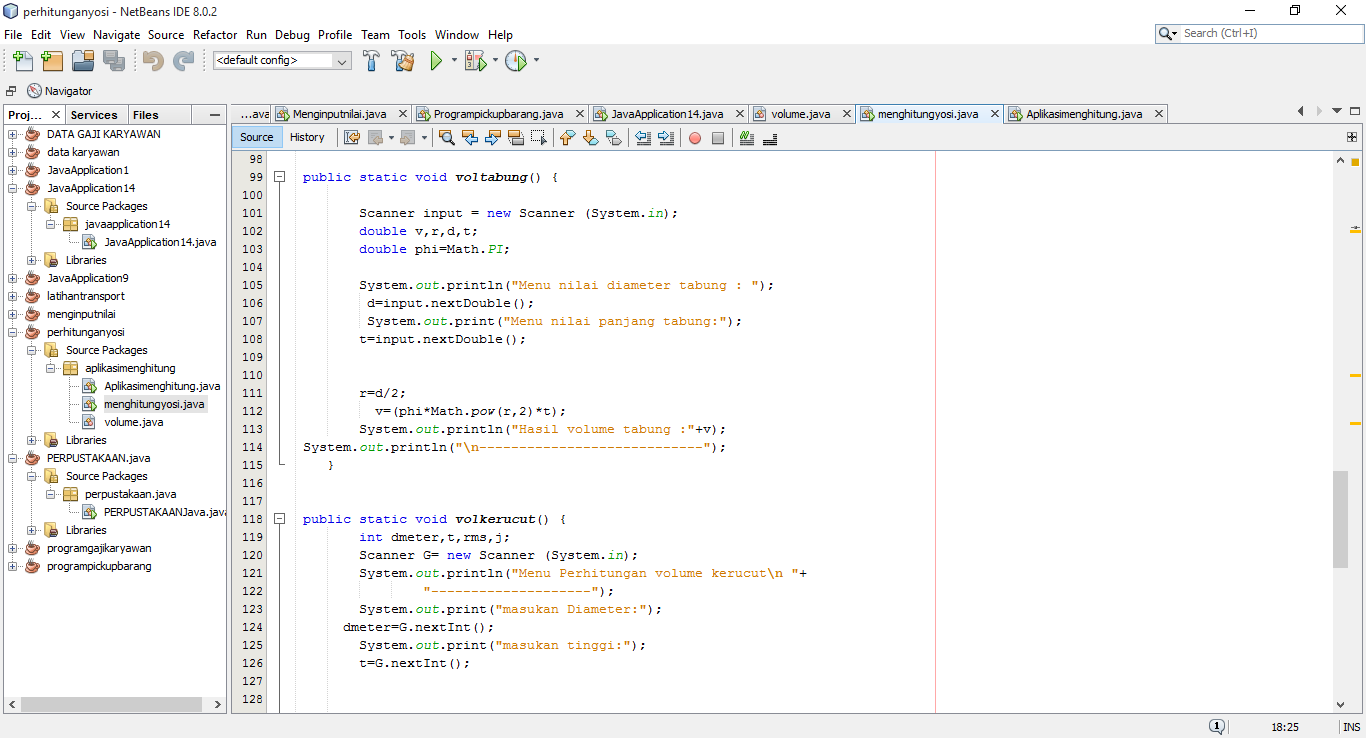Click the Undo icon
The image size is (1366, 738).
pos(155,60)
